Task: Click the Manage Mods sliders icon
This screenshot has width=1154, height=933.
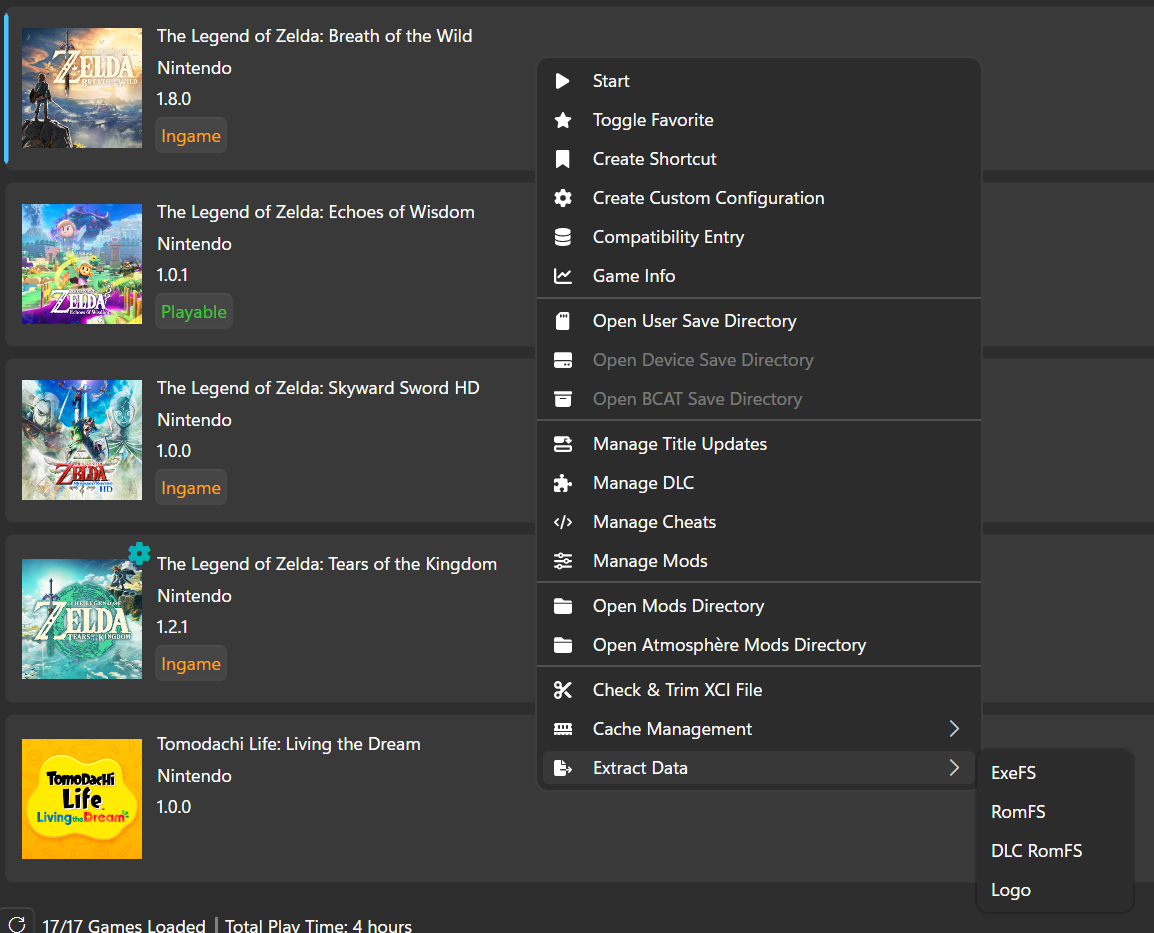Action: [562, 561]
